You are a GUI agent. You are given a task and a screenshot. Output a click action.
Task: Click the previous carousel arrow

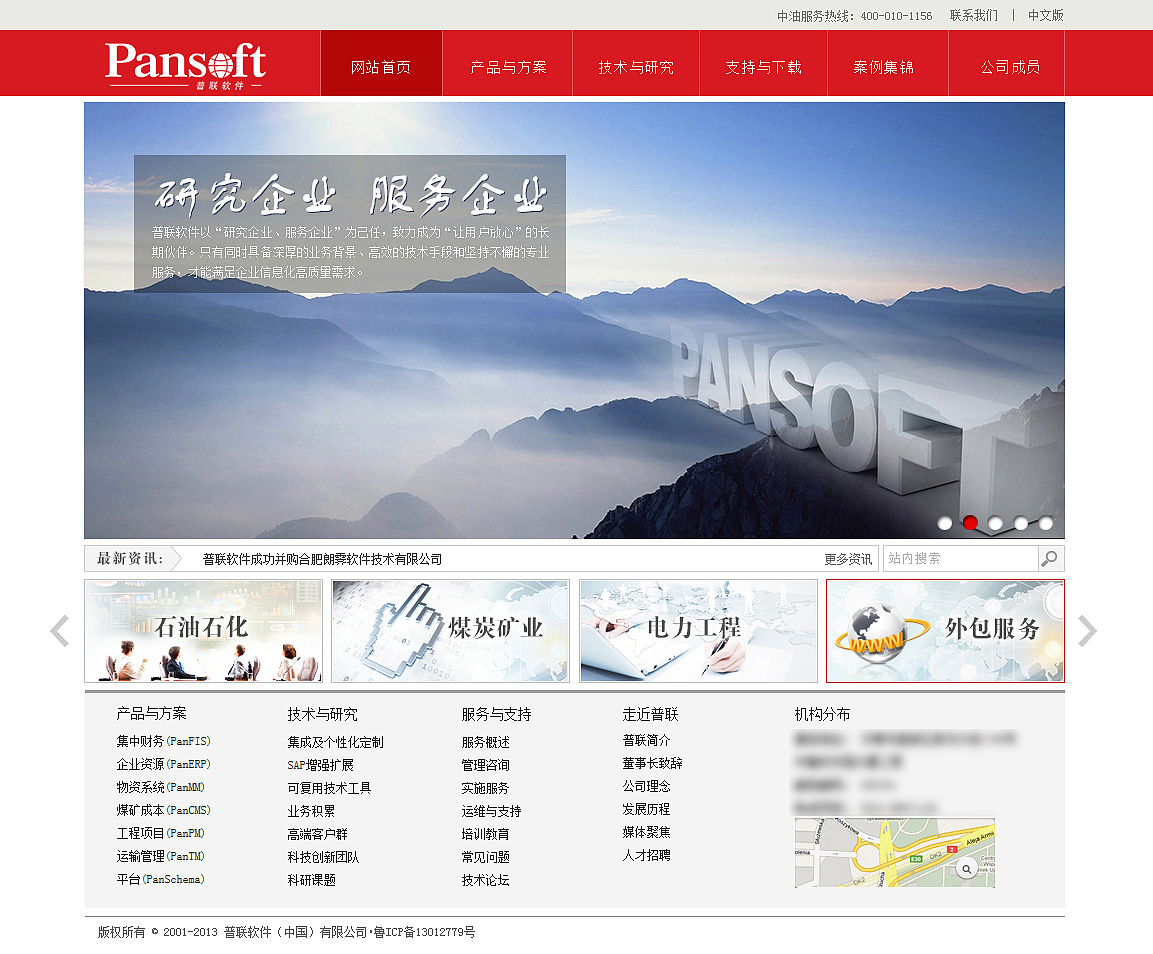[x=60, y=630]
